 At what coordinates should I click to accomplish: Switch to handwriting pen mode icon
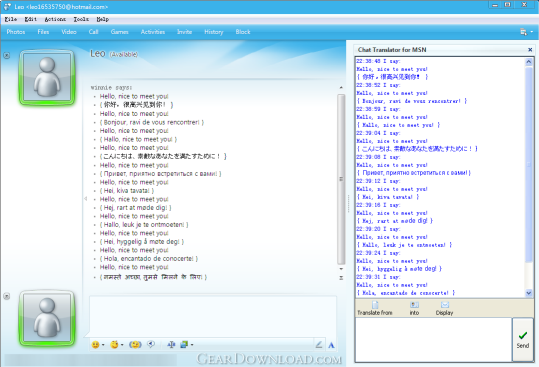coord(319,344)
